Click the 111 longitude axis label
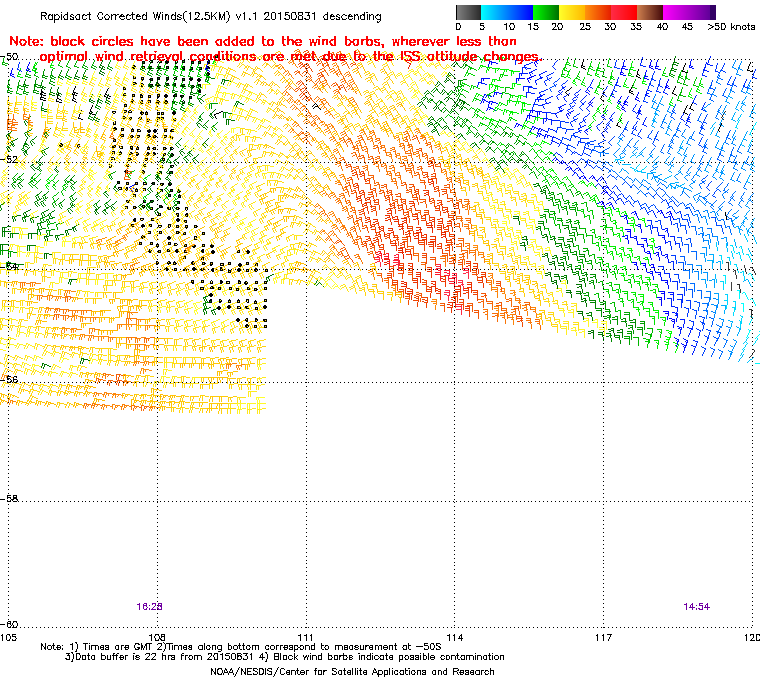Viewport: 760px width, 688px height. tap(305, 637)
